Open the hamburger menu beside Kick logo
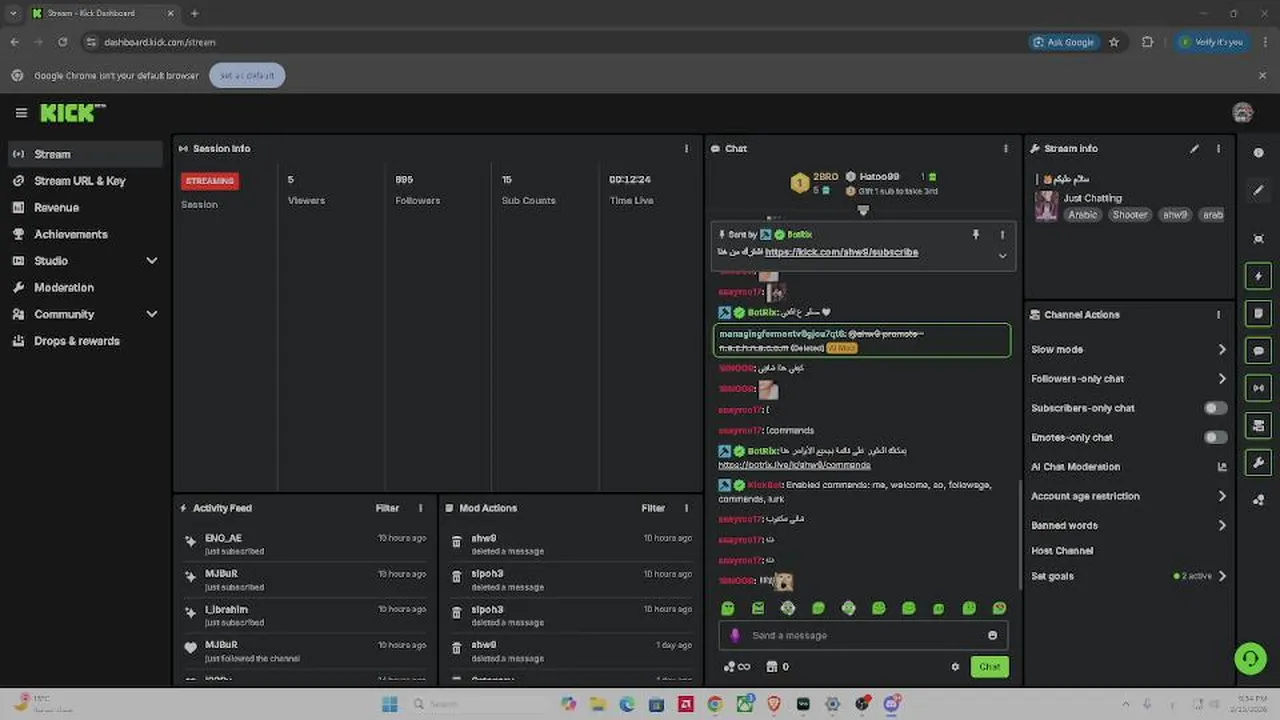Viewport: 1280px width, 720px height. [21, 113]
